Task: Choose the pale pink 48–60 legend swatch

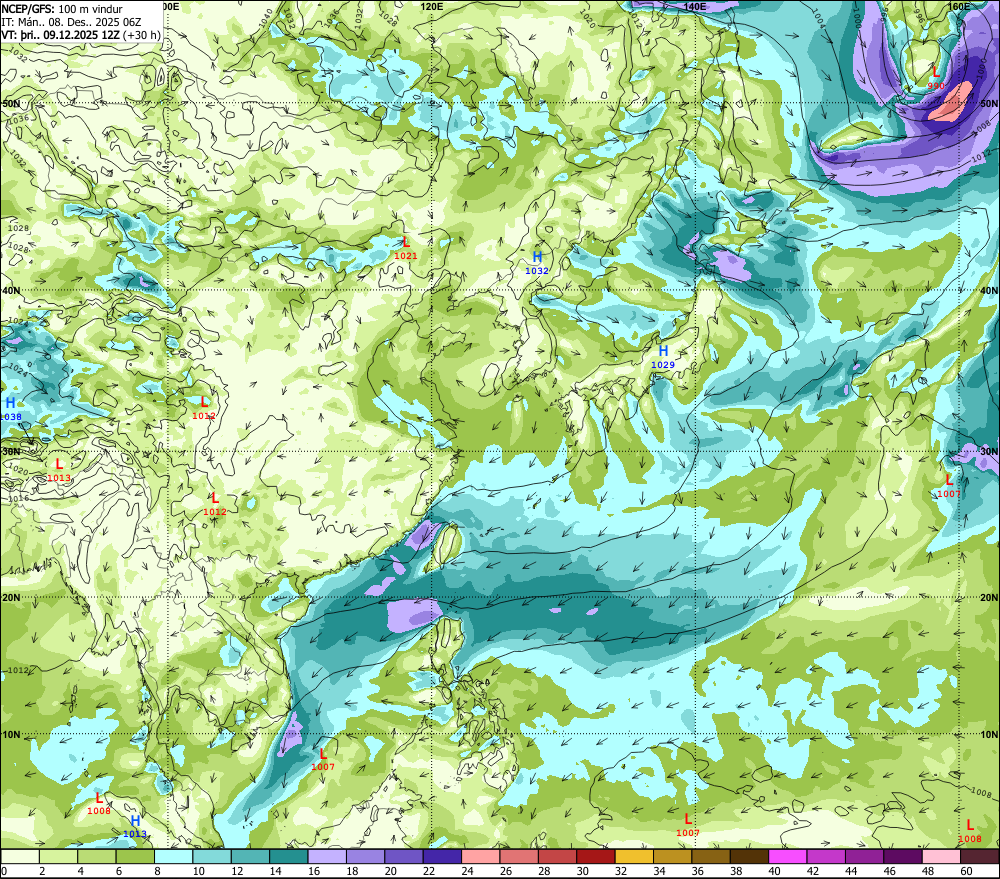Action: (941, 856)
